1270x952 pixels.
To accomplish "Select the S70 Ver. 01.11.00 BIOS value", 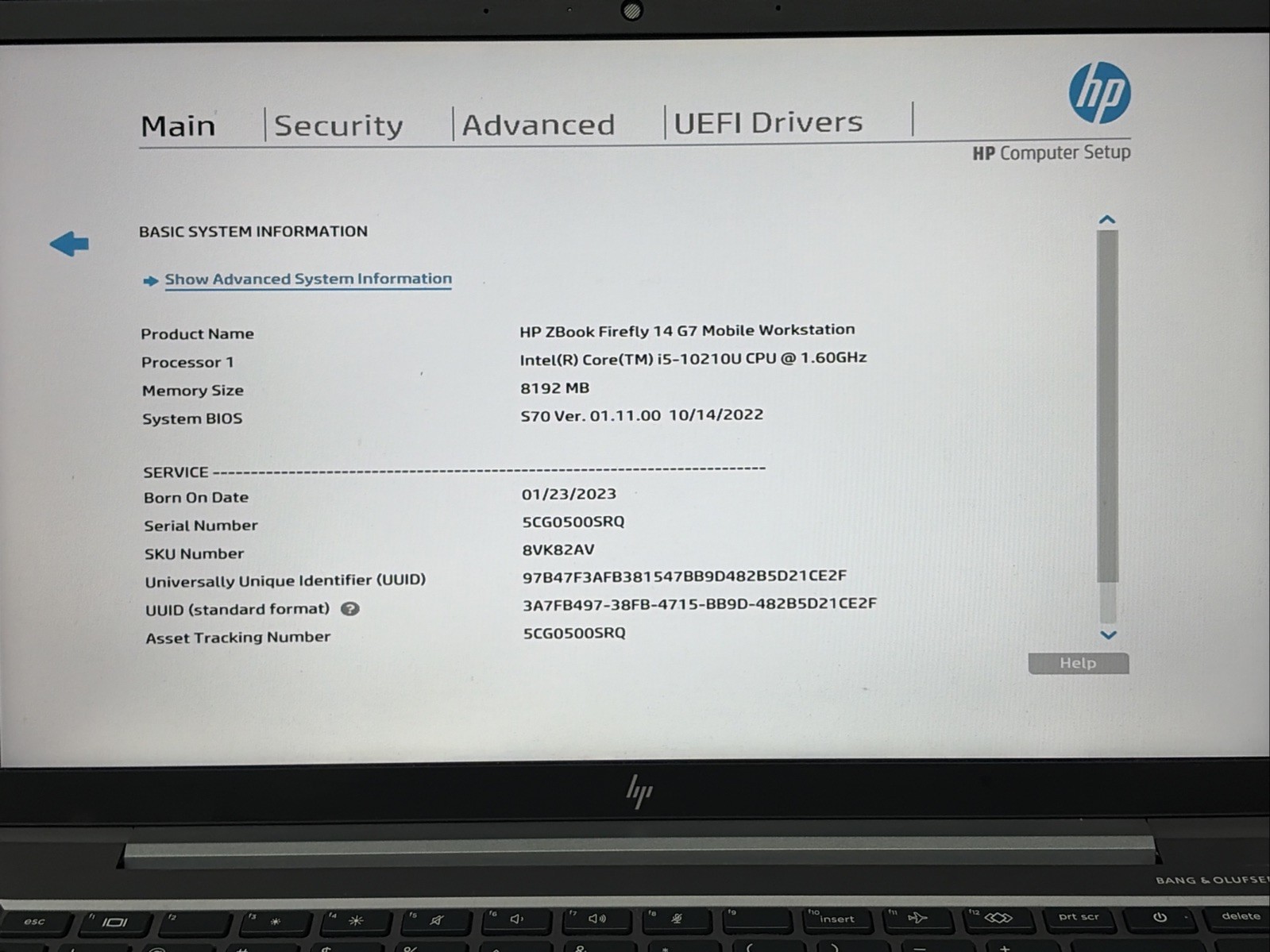I will 642,415.
